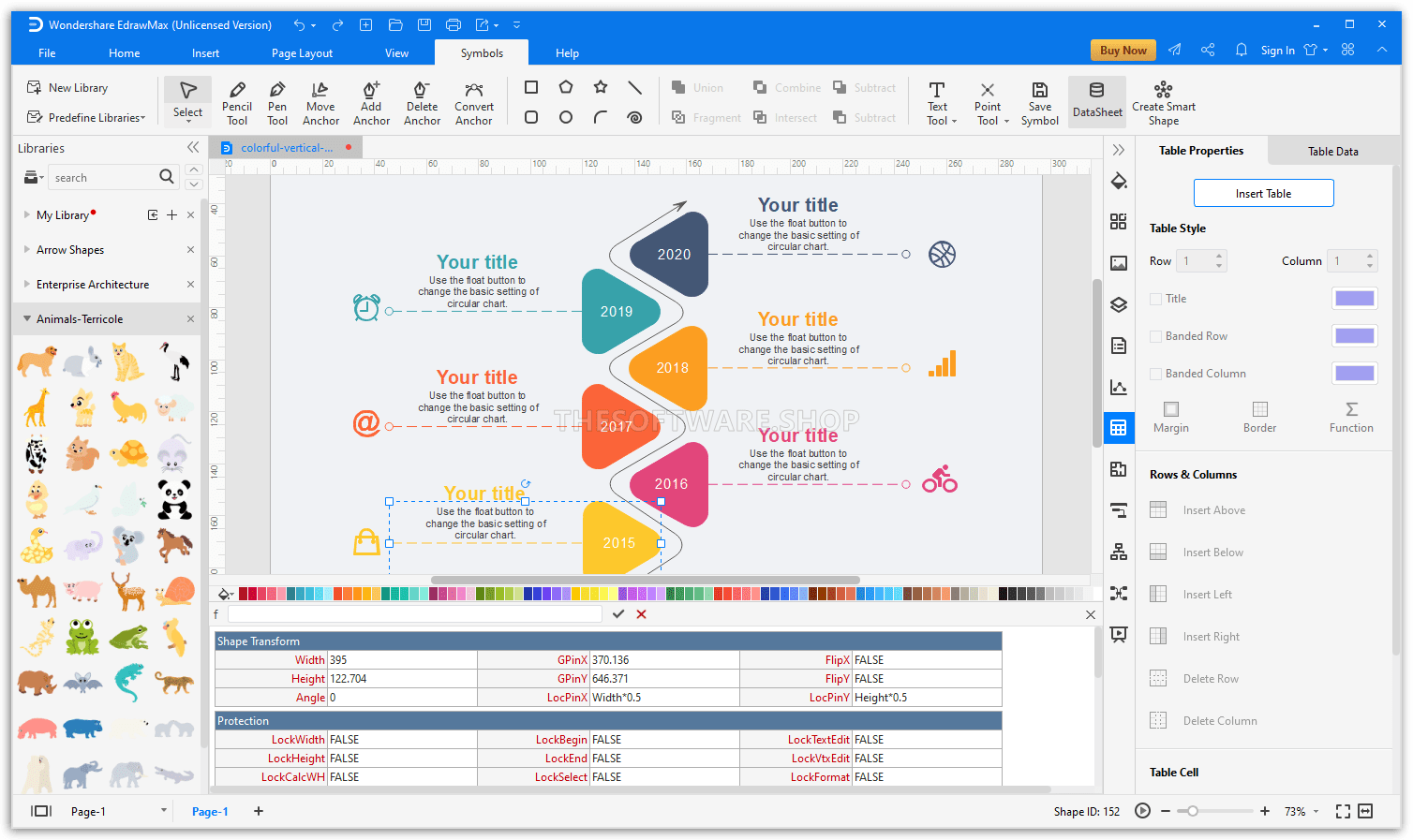Click the Buy Now button
The height and width of the screenshot is (840, 1413).
[x=1123, y=51]
